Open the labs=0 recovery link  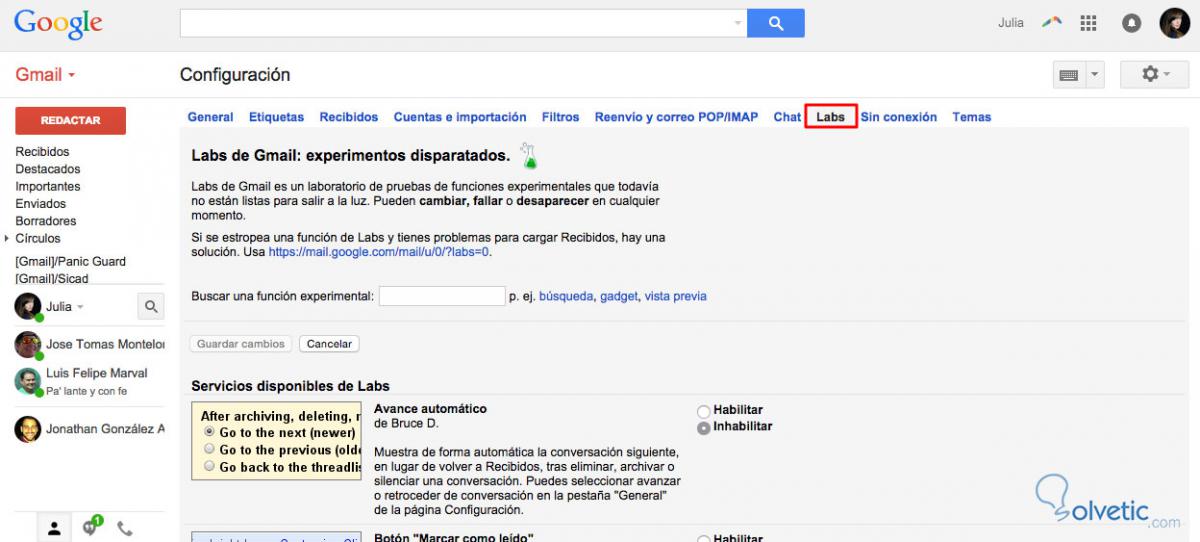click(379, 252)
